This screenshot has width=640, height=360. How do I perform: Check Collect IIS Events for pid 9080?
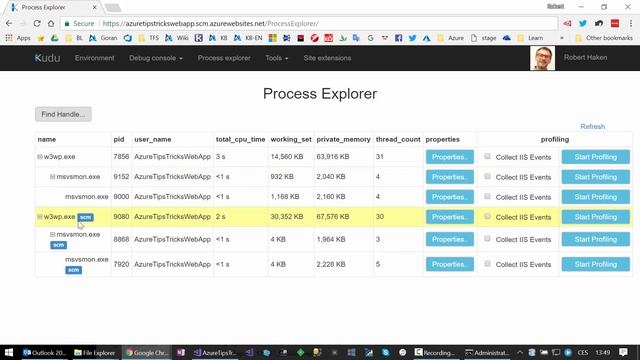(487, 216)
